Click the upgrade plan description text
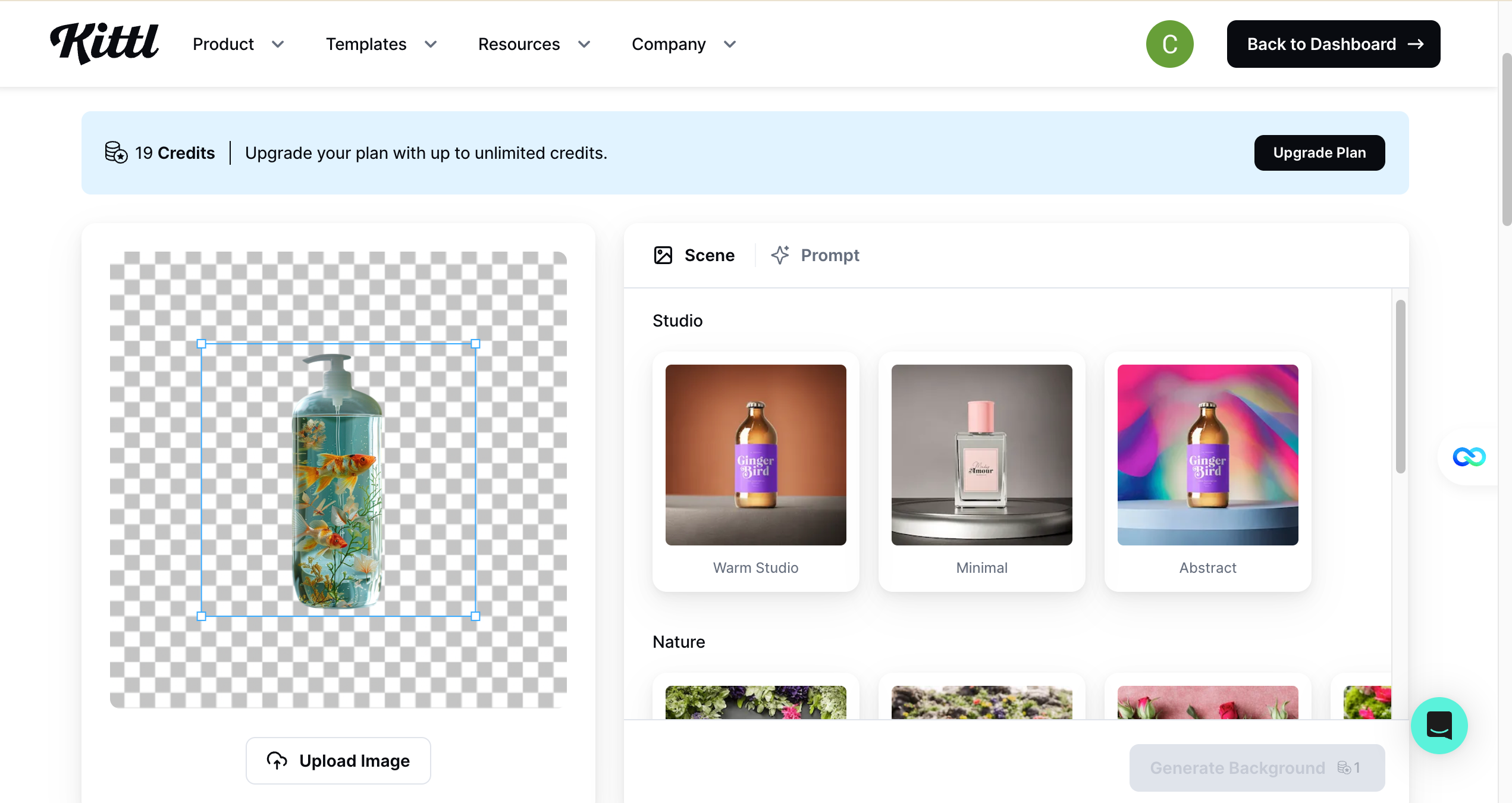 [426, 153]
